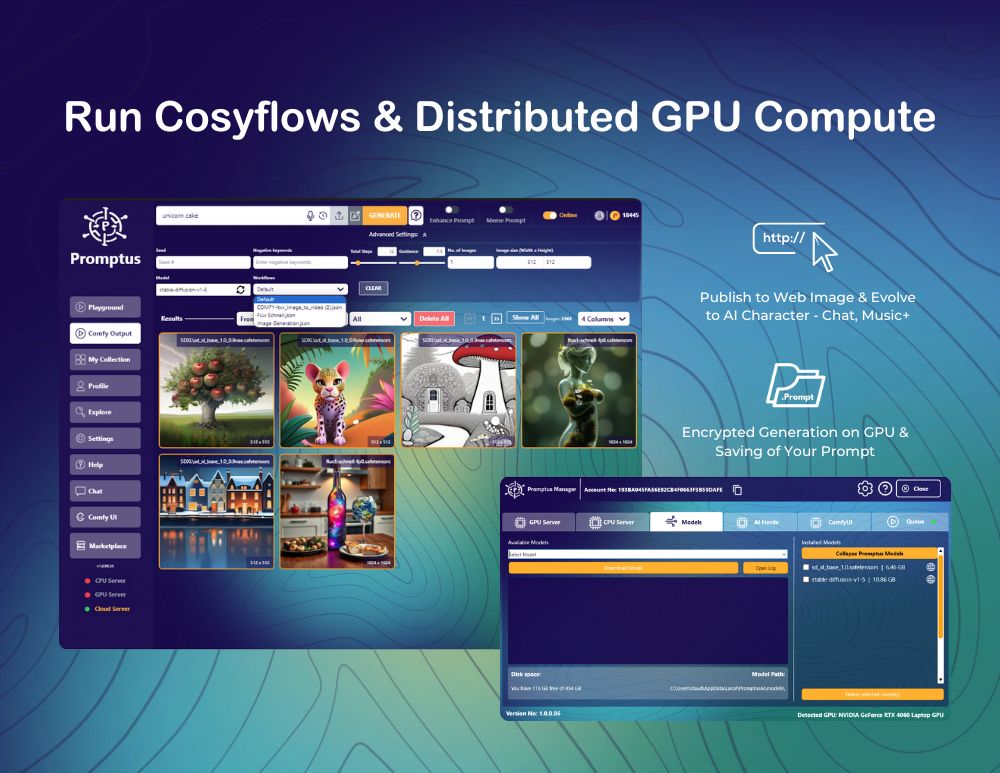Select Image Generation.json workflow option
Screen dimensions: 1000x773
click(x=300, y=323)
